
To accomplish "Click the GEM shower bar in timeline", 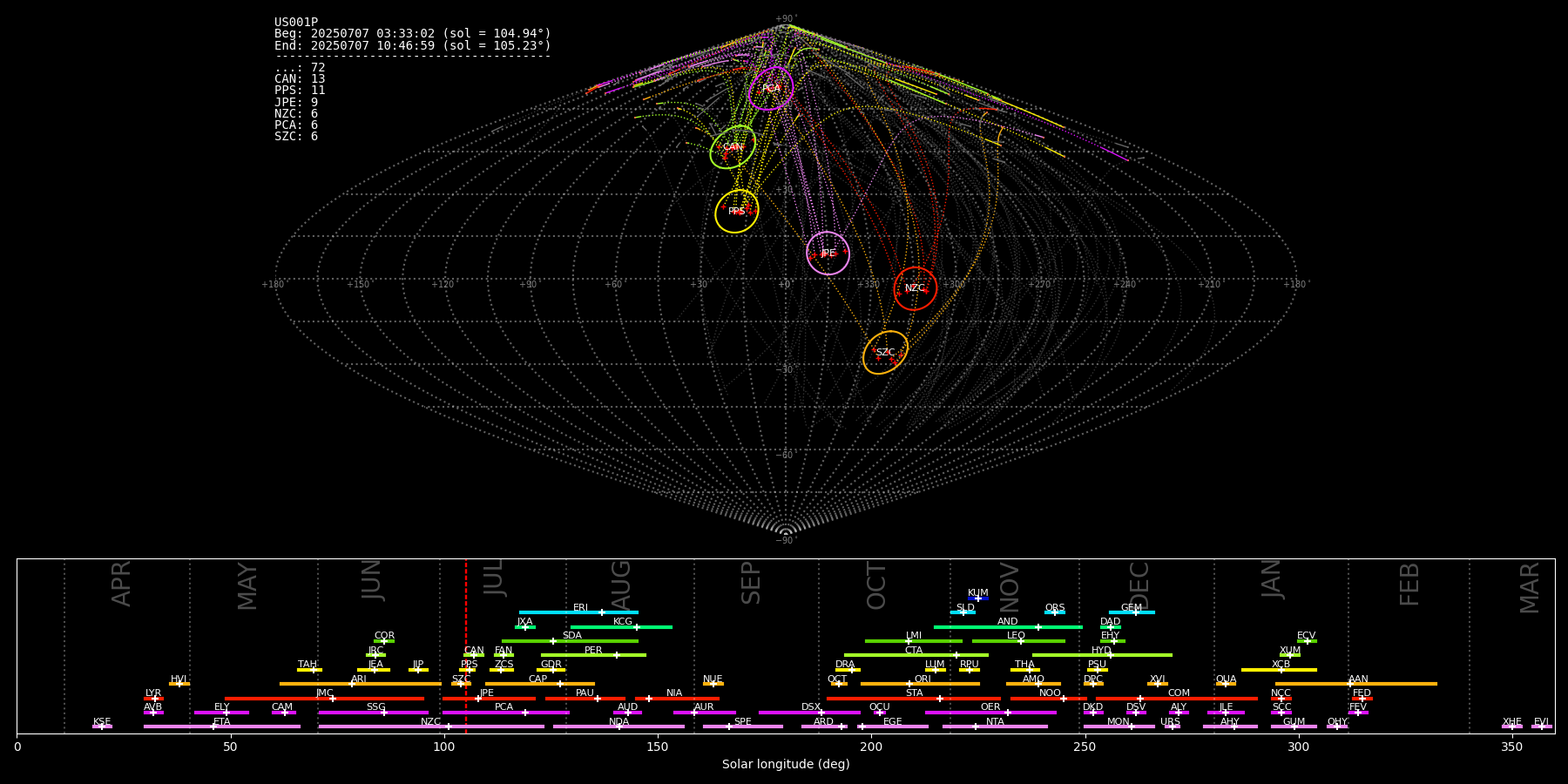I will 1132,612.
